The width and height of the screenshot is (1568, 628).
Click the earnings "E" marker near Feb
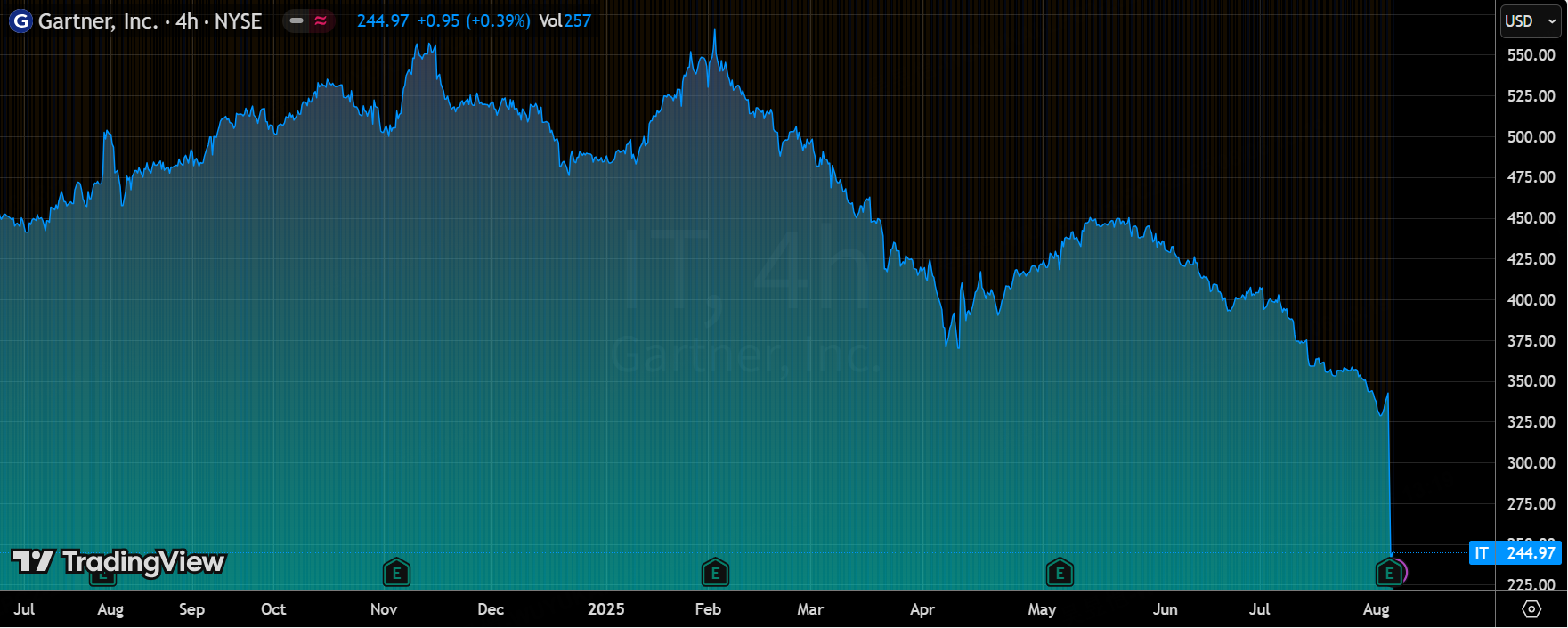click(715, 573)
